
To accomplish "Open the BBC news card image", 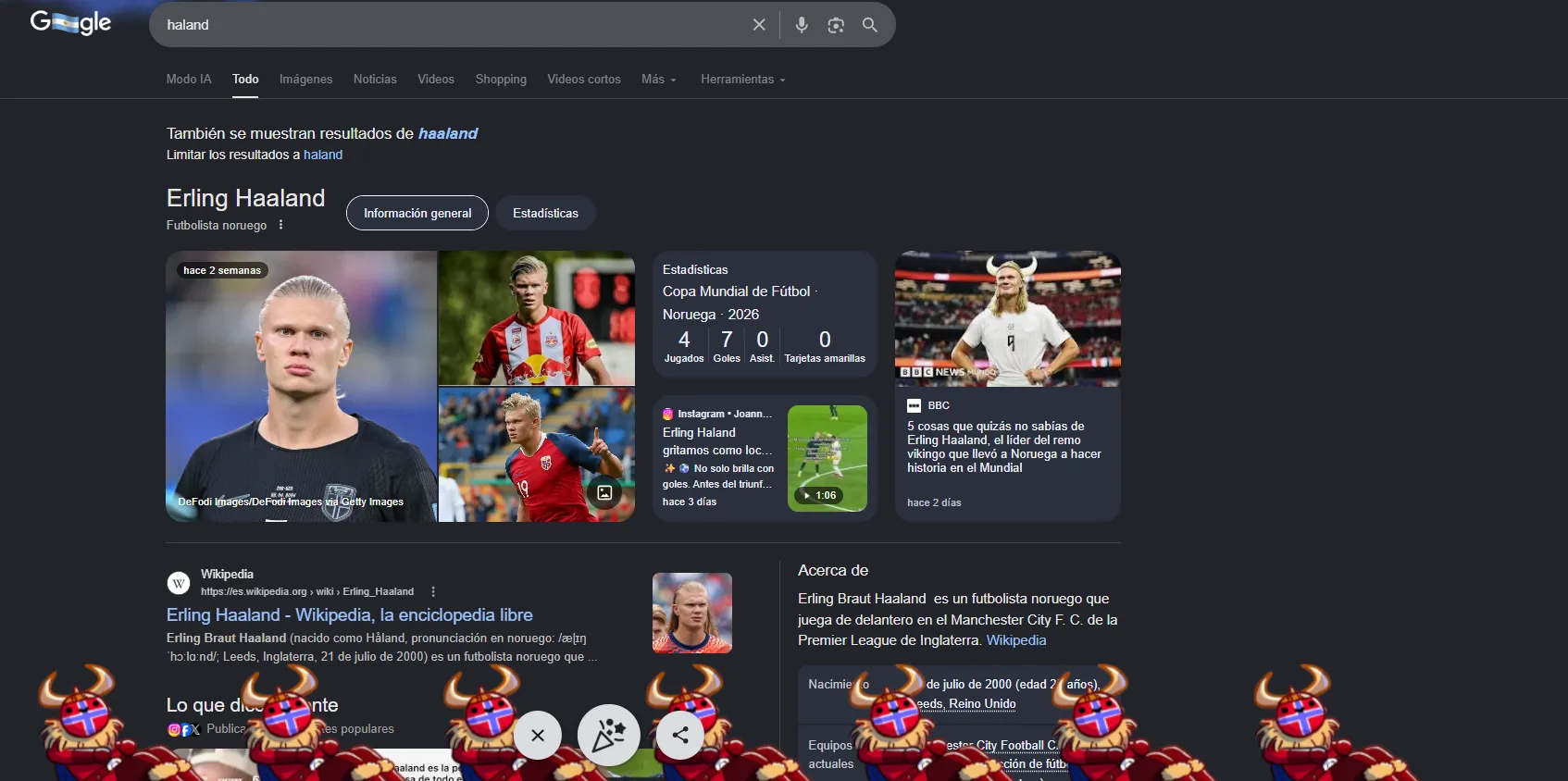I will tap(1008, 318).
